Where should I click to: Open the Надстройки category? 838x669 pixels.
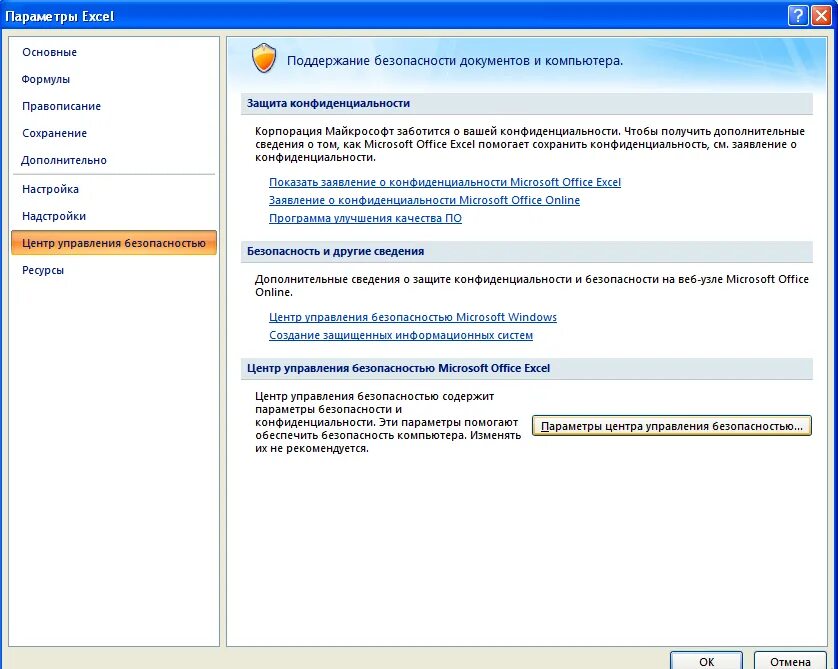point(53,216)
